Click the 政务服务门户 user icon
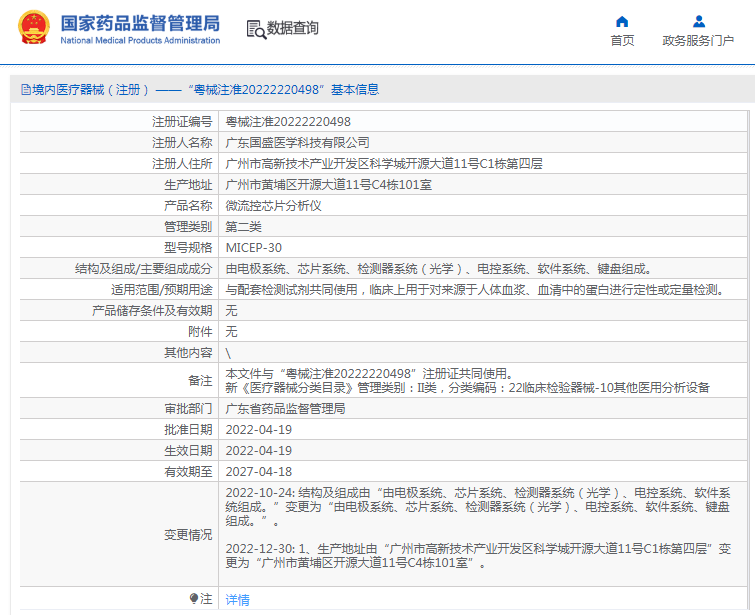This screenshot has height=615, width=755. (699, 22)
